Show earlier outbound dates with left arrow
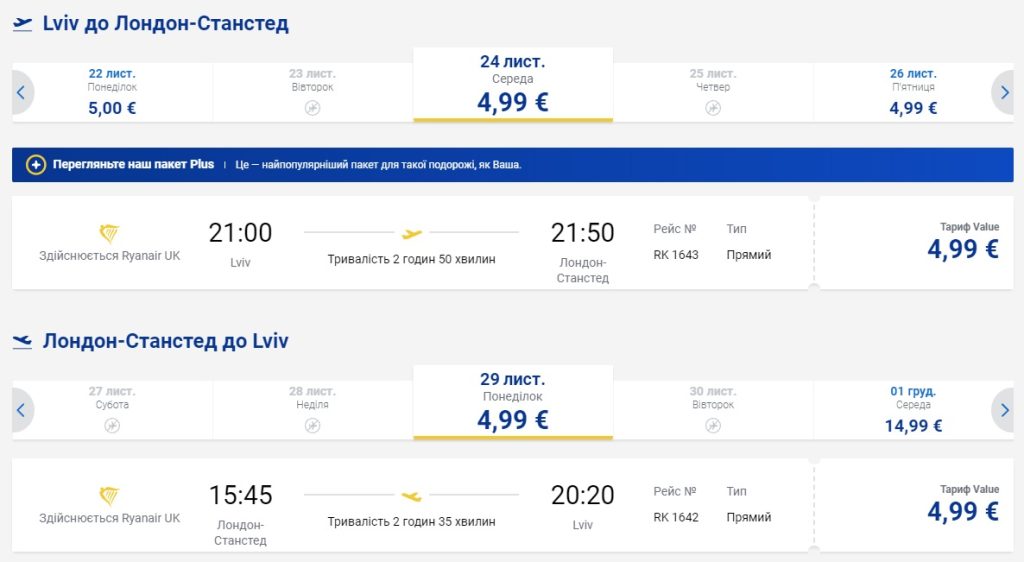The width and height of the screenshot is (1024, 562). (x=22, y=92)
